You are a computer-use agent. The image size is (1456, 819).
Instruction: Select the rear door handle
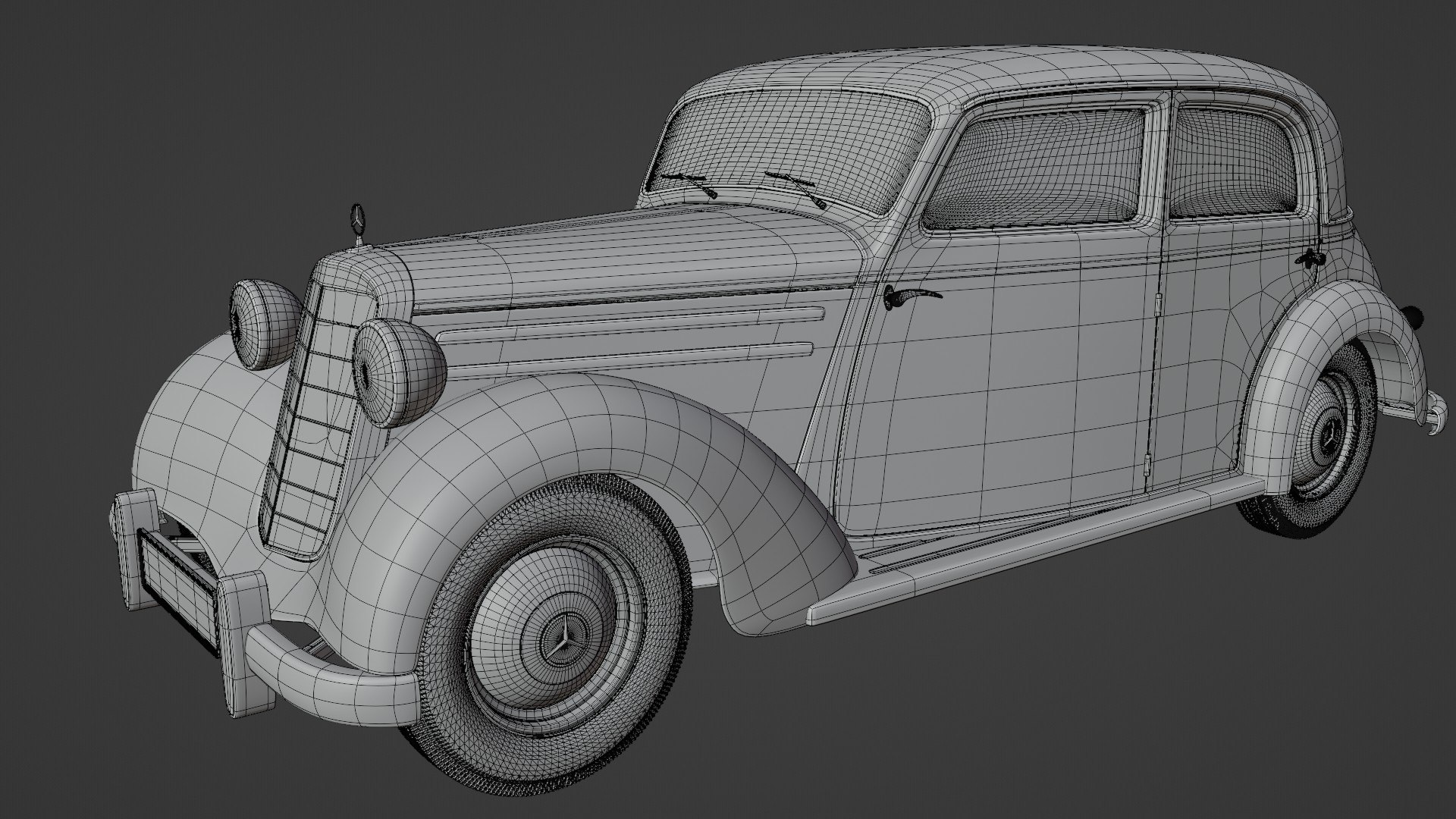(1310, 258)
